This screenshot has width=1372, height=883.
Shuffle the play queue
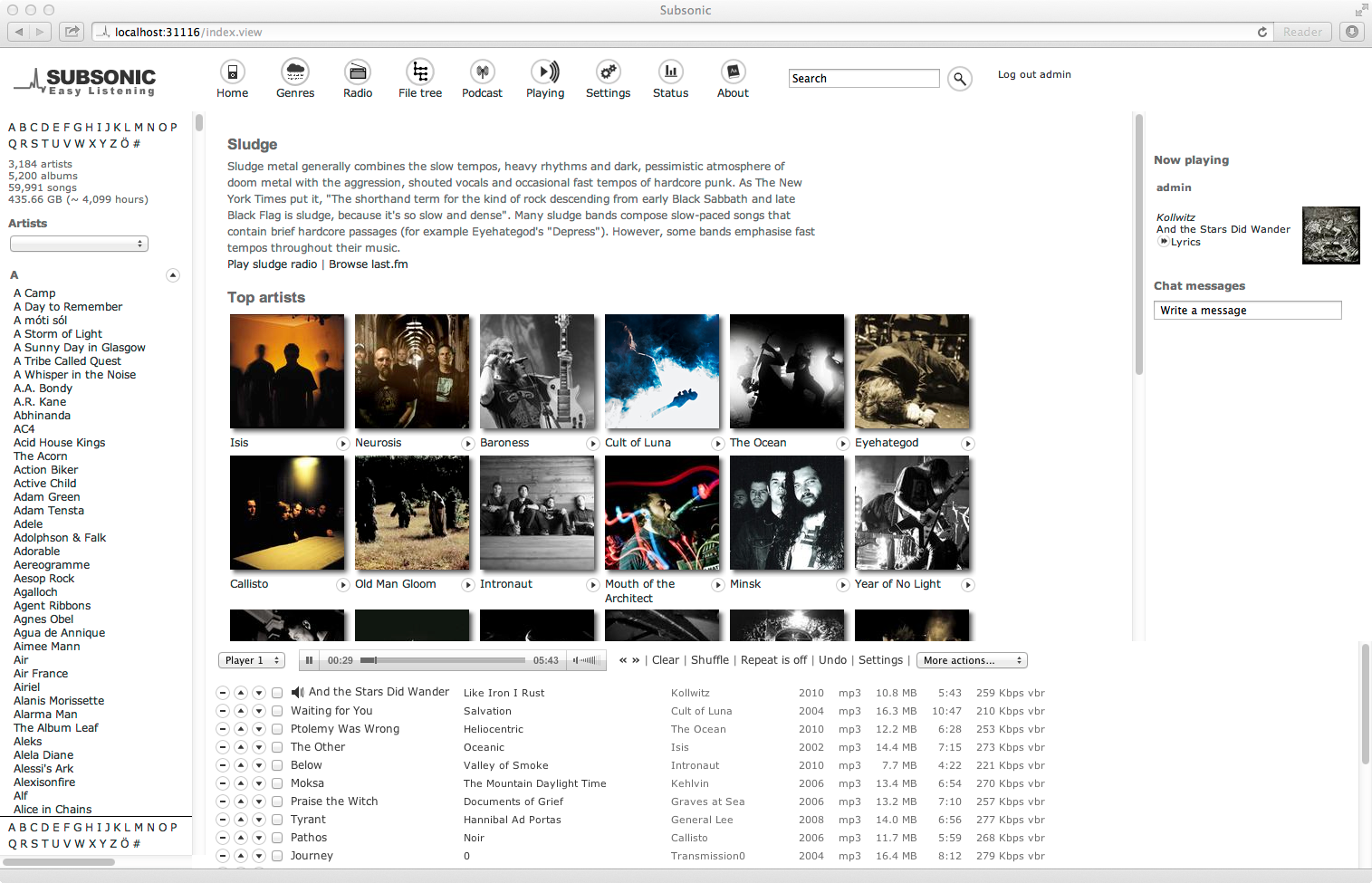click(710, 660)
